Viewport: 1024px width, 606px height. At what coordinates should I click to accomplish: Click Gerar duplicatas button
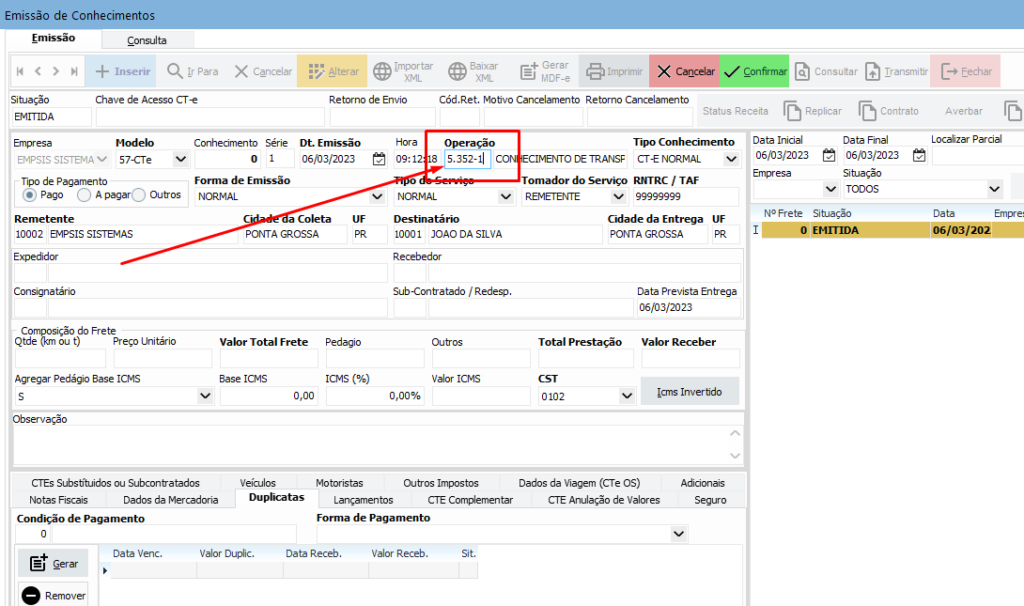click(x=54, y=563)
